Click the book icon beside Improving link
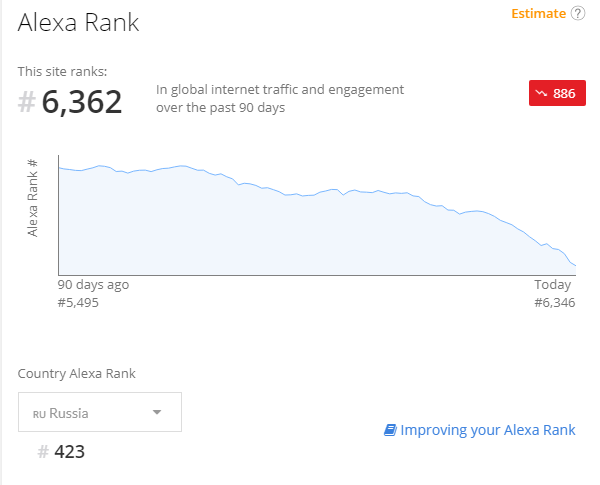 (x=390, y=430)
